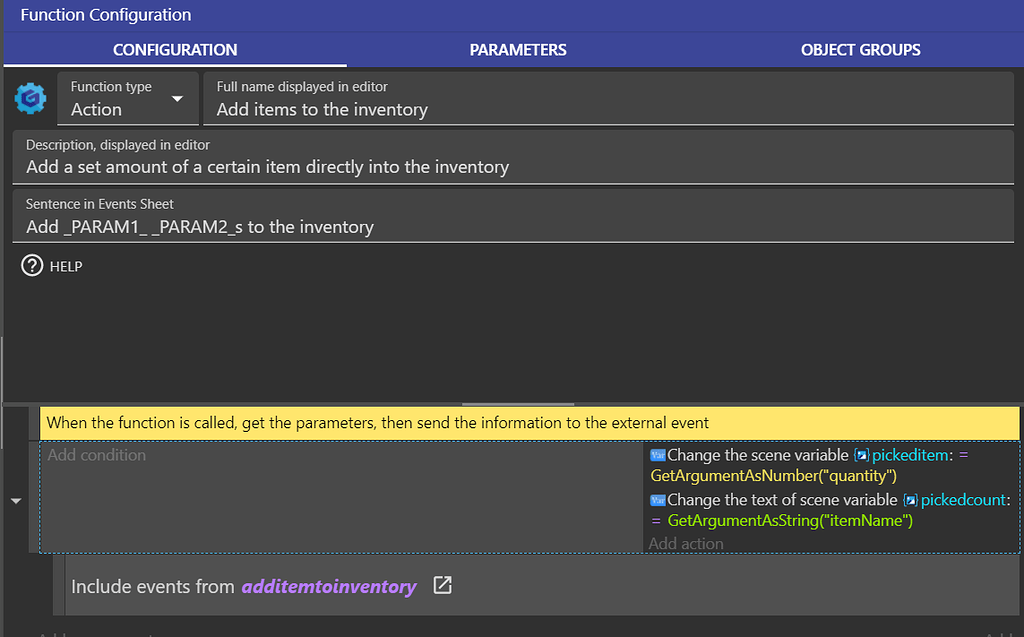Click the Var icon on the text variable action

coord(656,499)
